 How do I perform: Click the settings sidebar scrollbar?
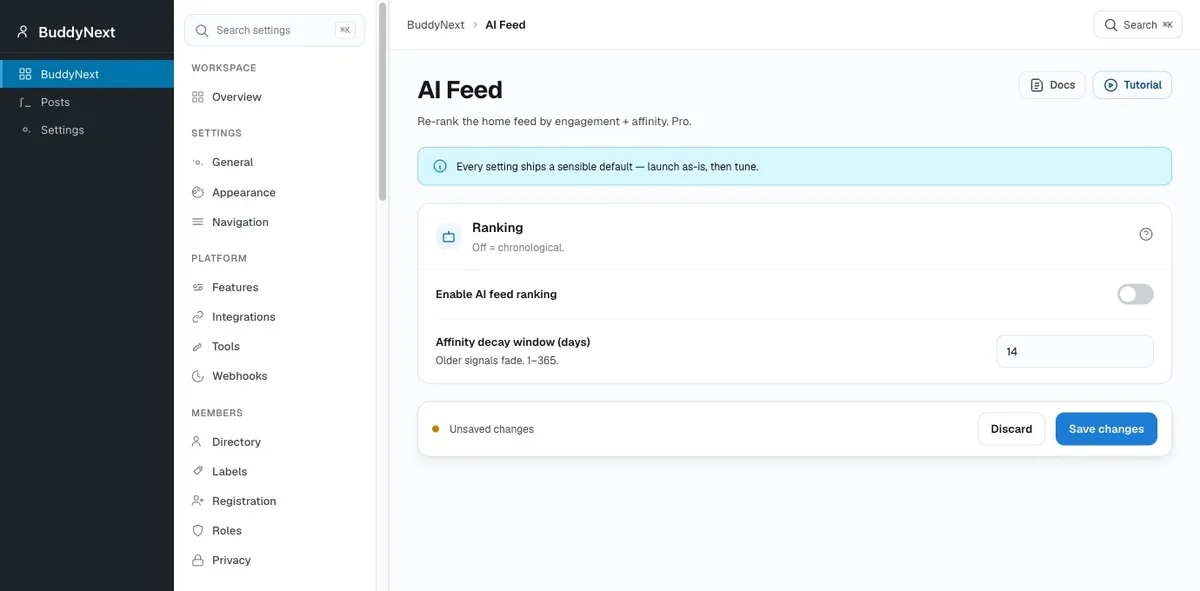tap(382, 100)
